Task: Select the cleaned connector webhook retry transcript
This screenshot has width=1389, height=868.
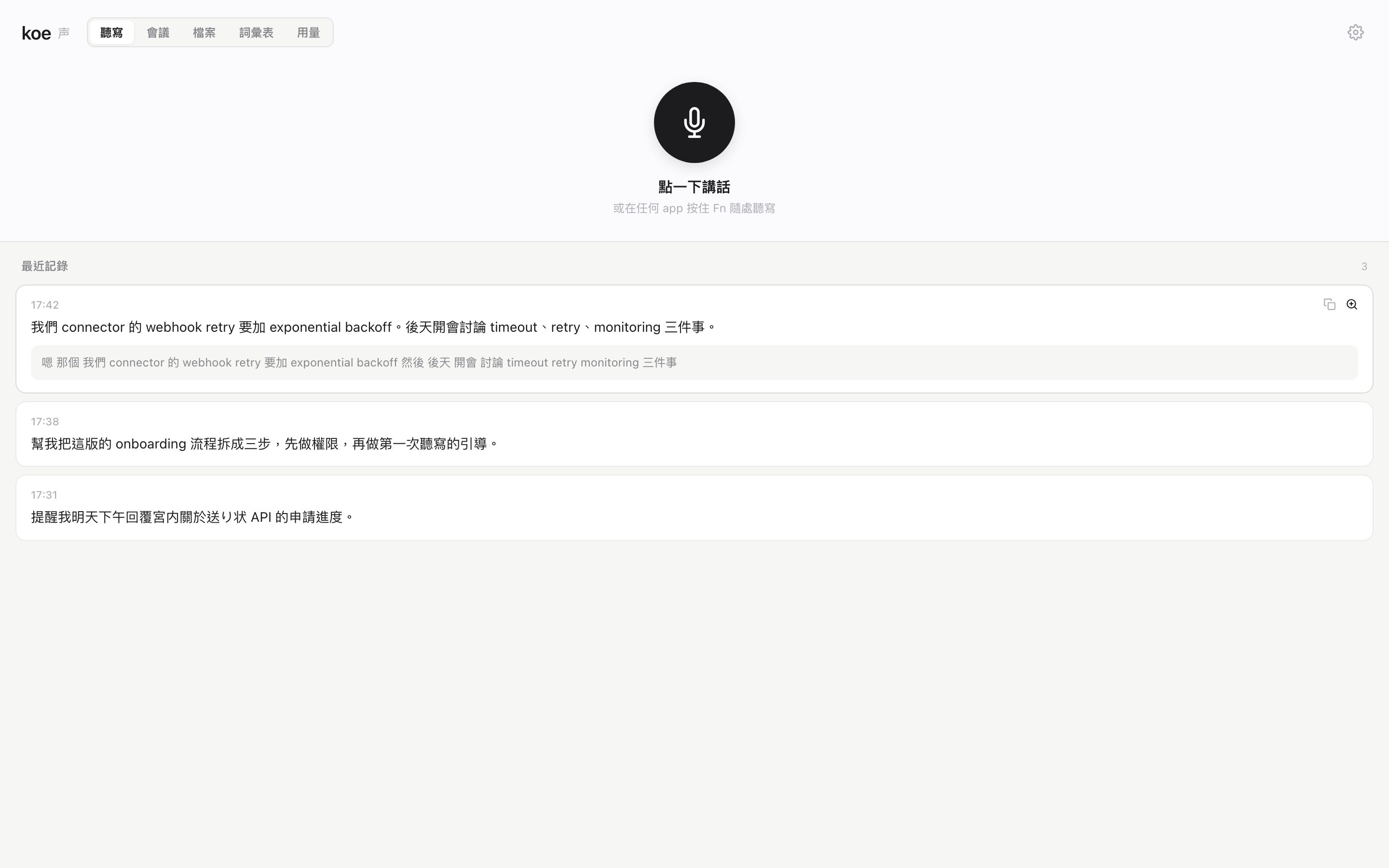Action: (374, 327)
